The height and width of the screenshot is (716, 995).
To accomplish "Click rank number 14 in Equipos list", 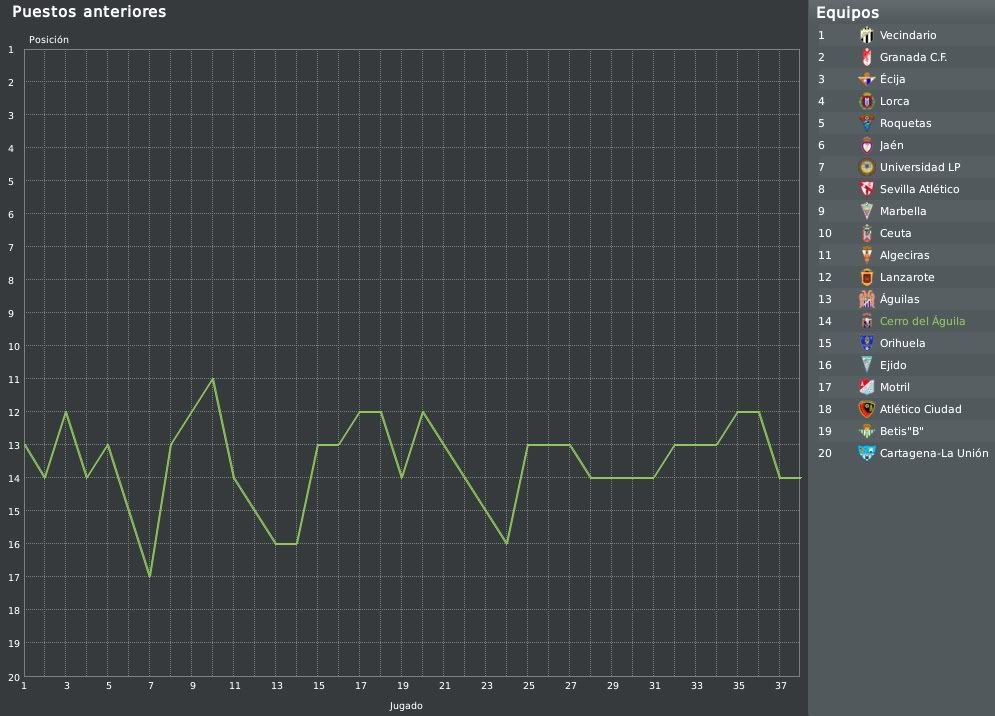I will [x=824, y=321].
